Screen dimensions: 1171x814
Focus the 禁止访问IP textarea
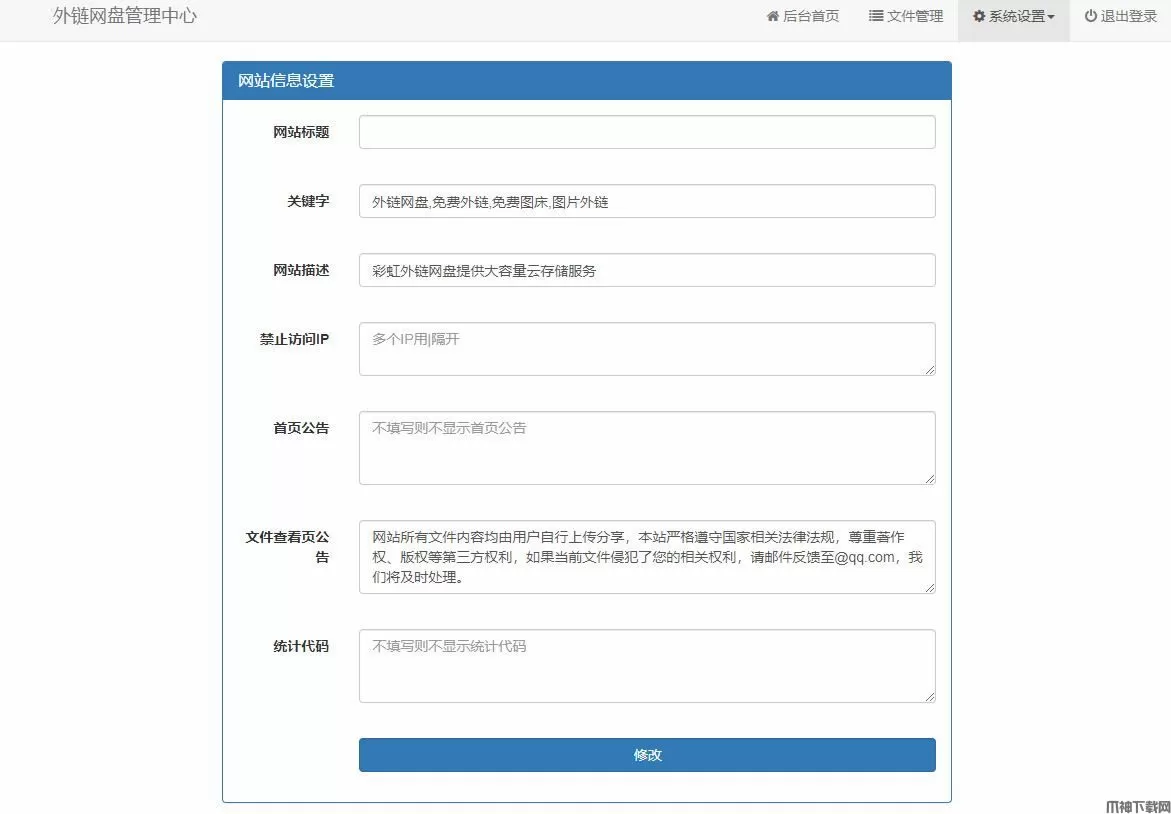coord(647,349)
